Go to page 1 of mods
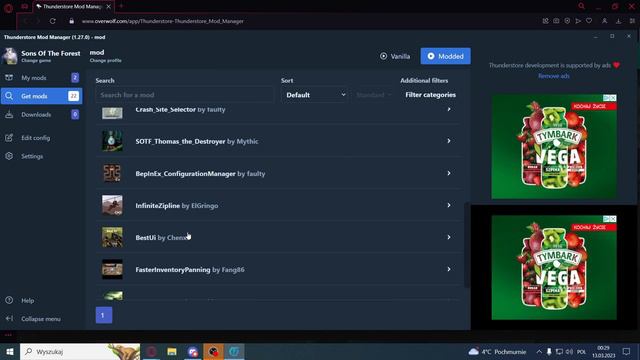The image size is (640, 360). click(x=104, y=315)
